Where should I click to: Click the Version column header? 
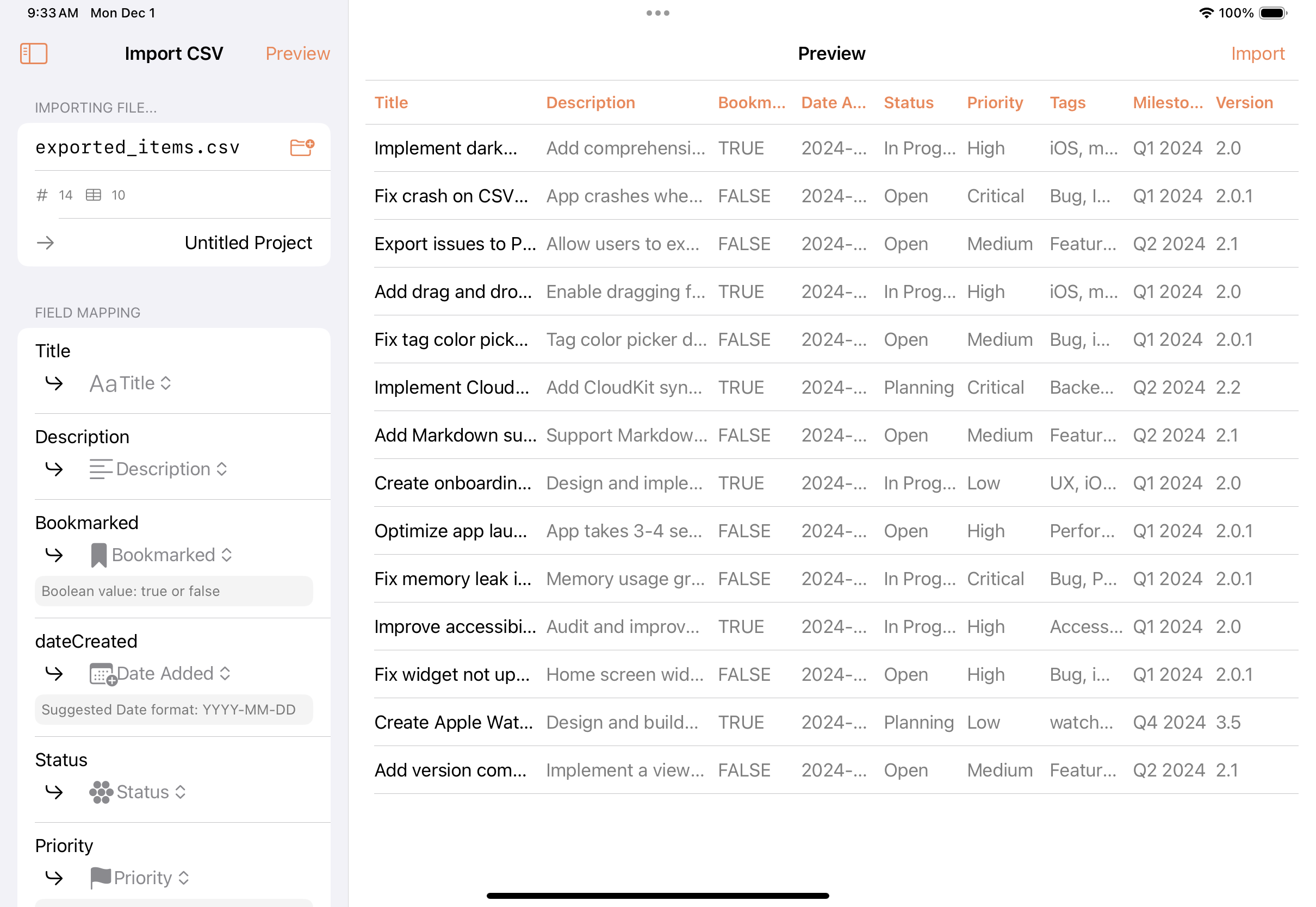pos(1244,103)
